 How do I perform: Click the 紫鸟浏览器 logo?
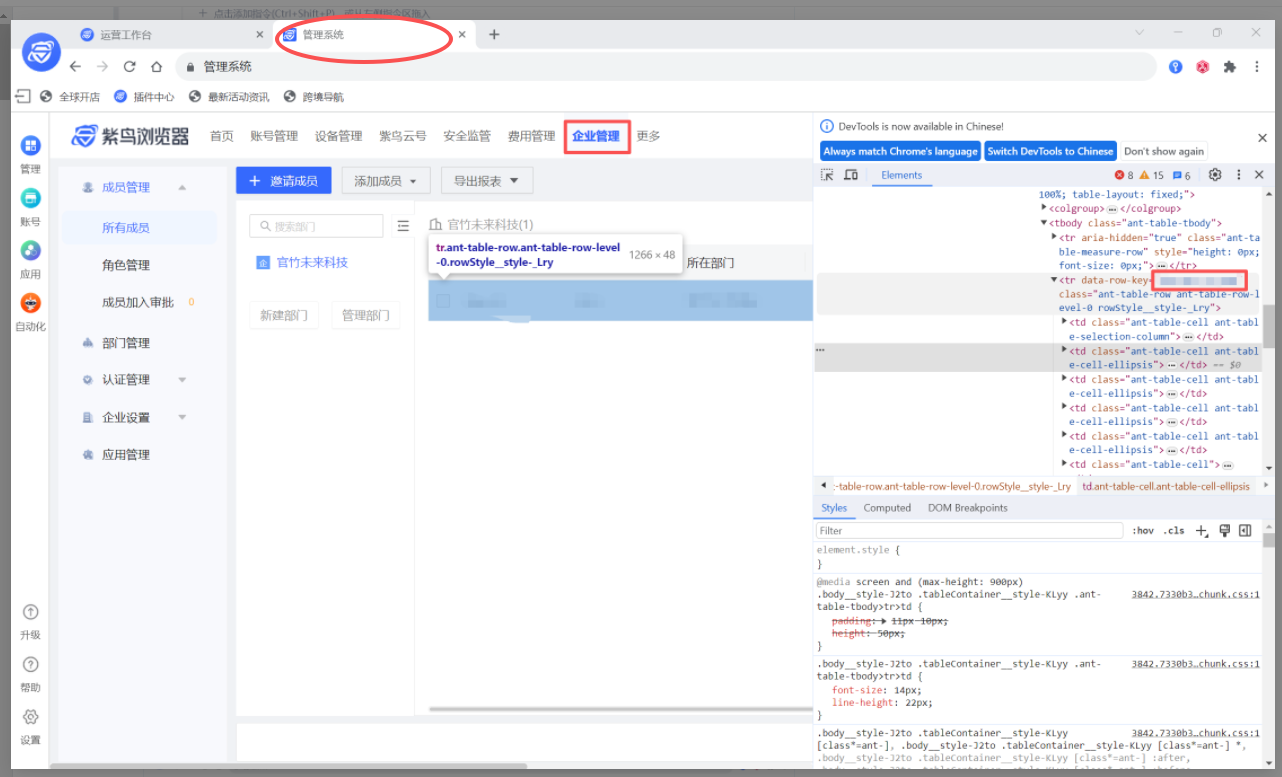(x=130, y=136)
